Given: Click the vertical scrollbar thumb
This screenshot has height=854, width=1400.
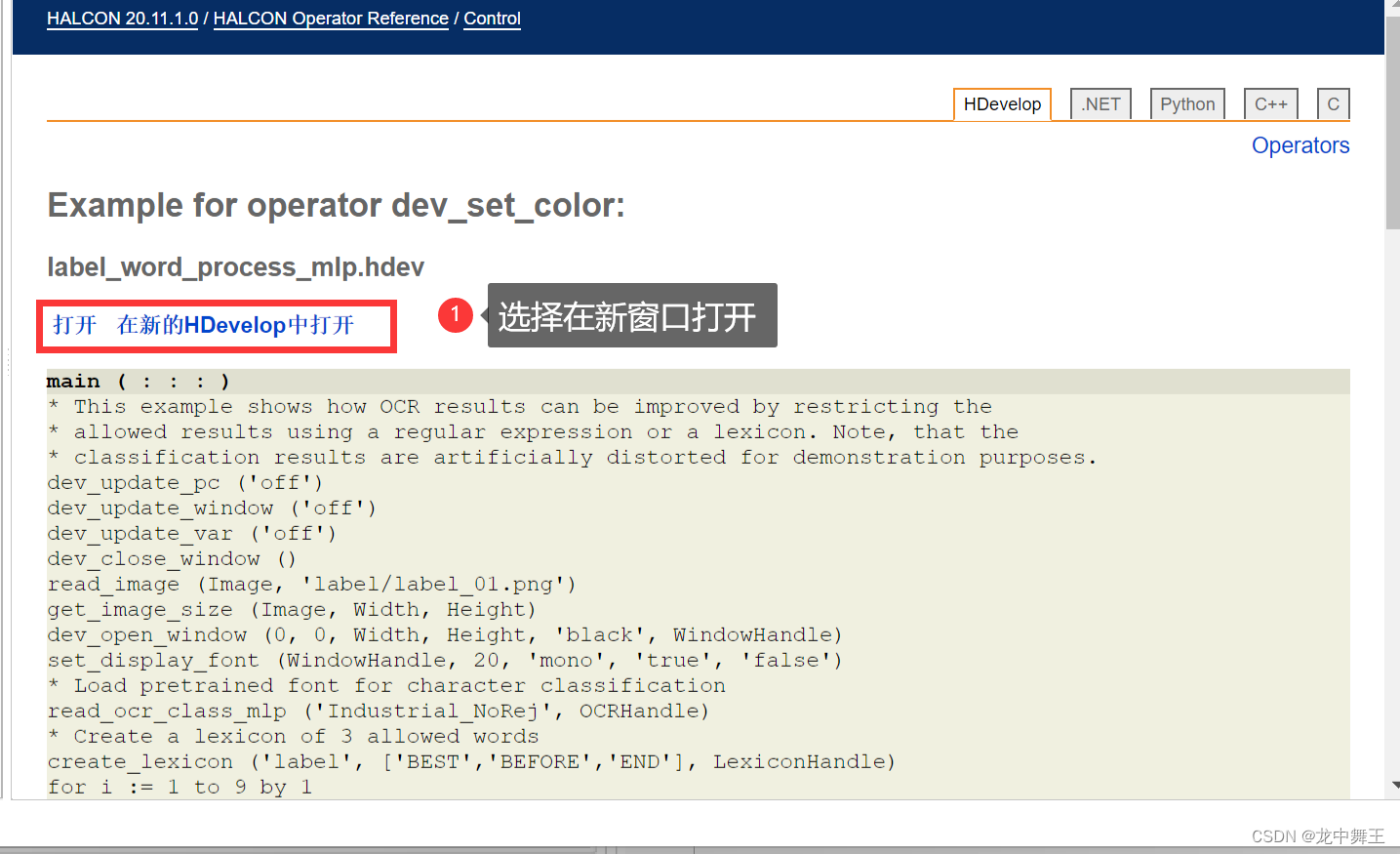Looking at the screenshot, I should point(1392,122).
